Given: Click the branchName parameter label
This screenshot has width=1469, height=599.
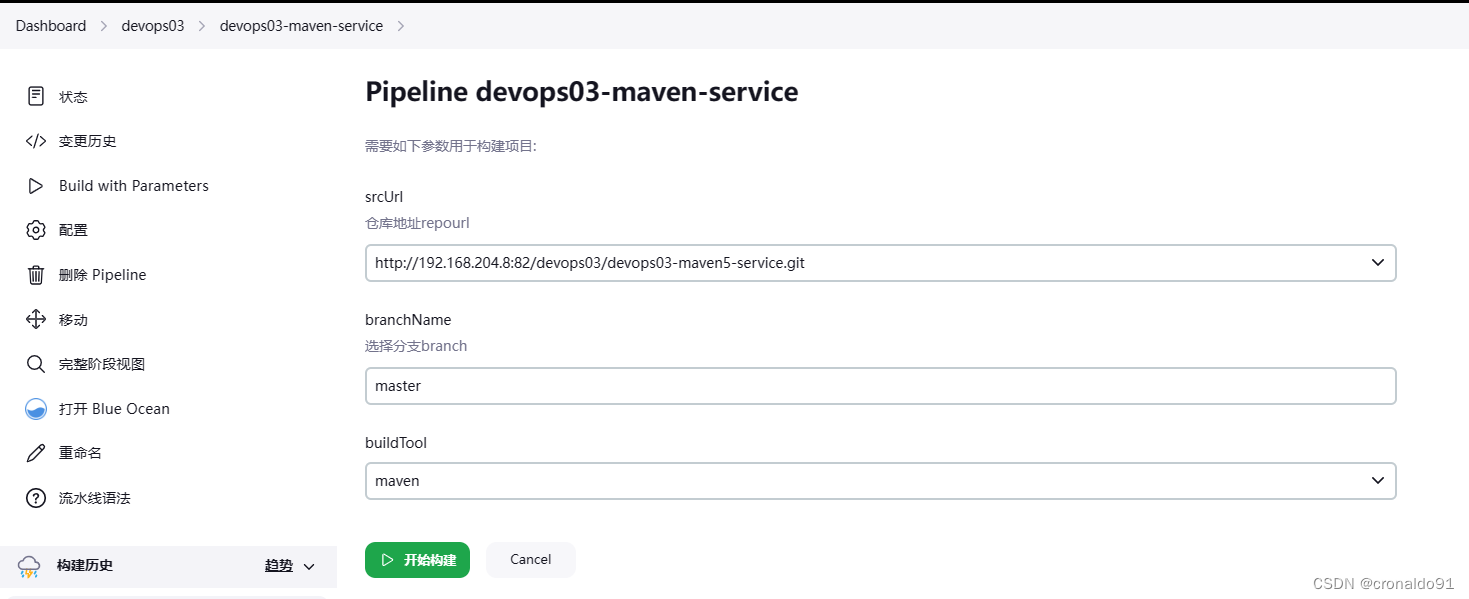Looking at the screenshot, I should (408, 320).
